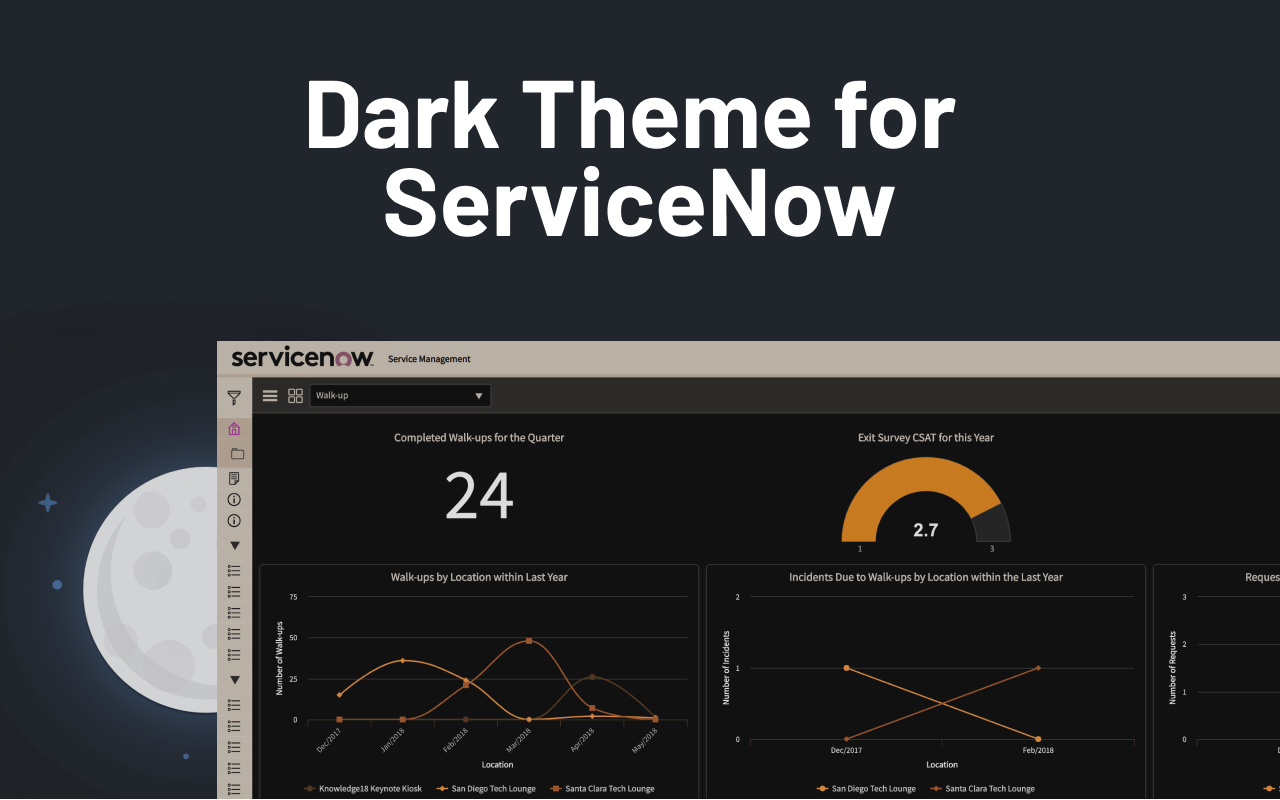This screenshot has width=1280, height=800.
Task: Open first list module icon below lower collapse arrow
Action: pos(234,705)
